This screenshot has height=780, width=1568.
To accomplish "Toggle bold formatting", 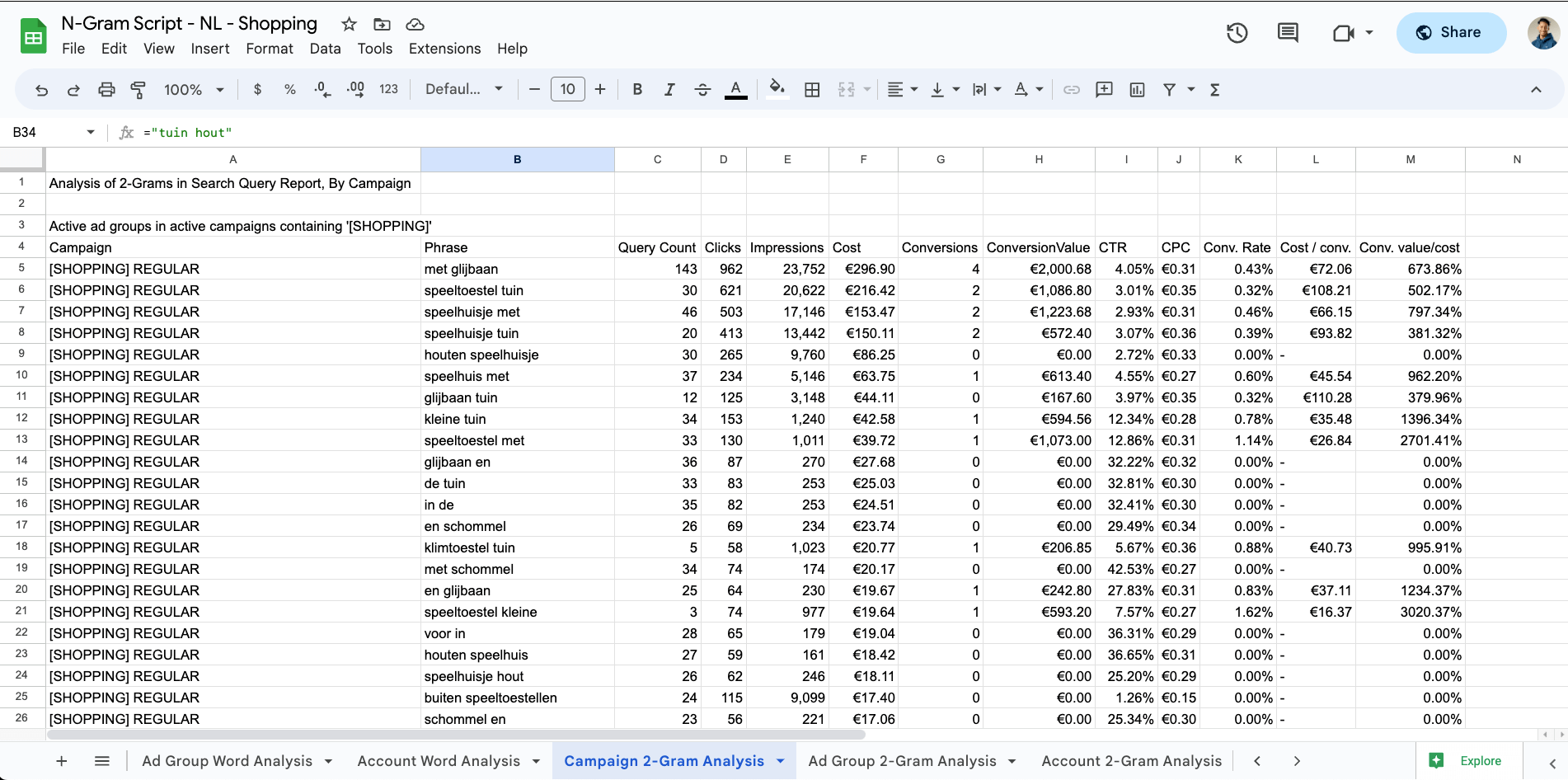I will (637, 90).
